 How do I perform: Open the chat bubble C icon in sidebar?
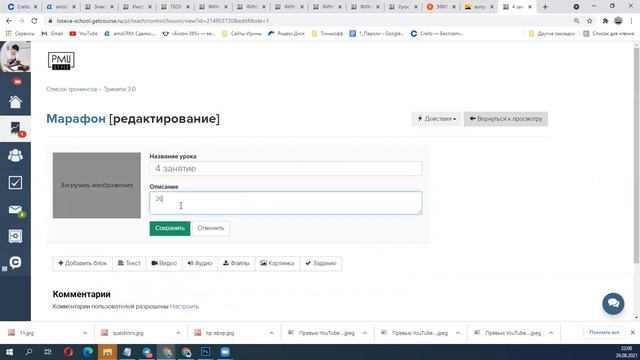(15, 262)
